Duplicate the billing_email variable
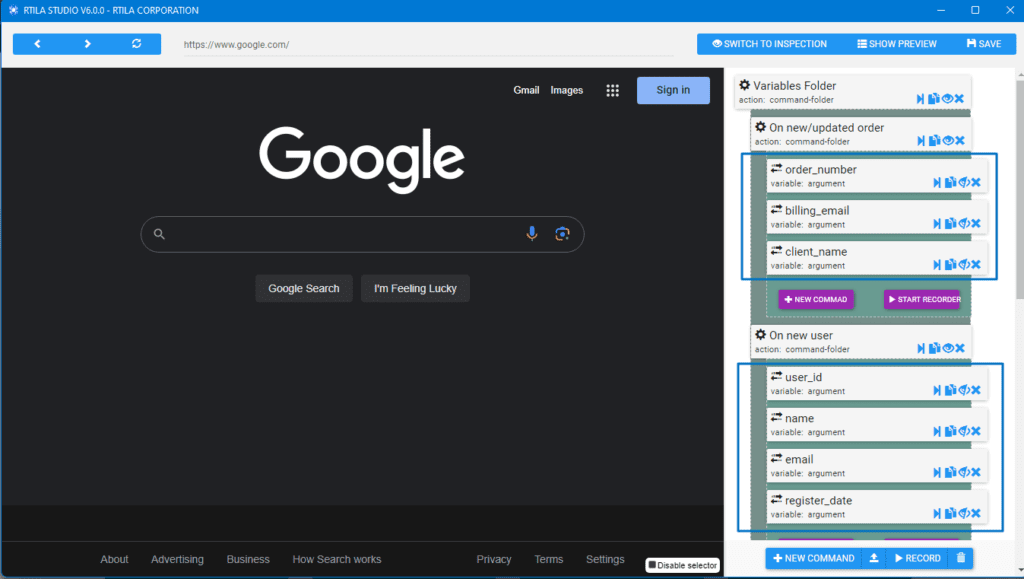 click(x=951, y=223)
